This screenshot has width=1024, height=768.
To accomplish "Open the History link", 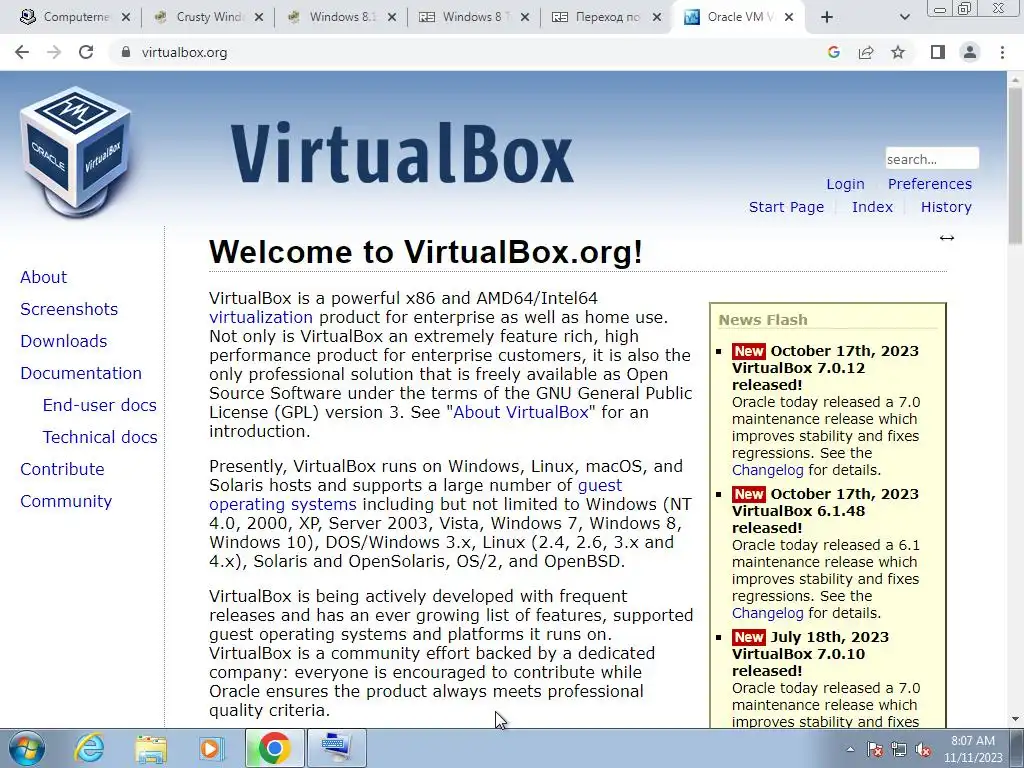I will pyautogui.click(x=946, y=207).
